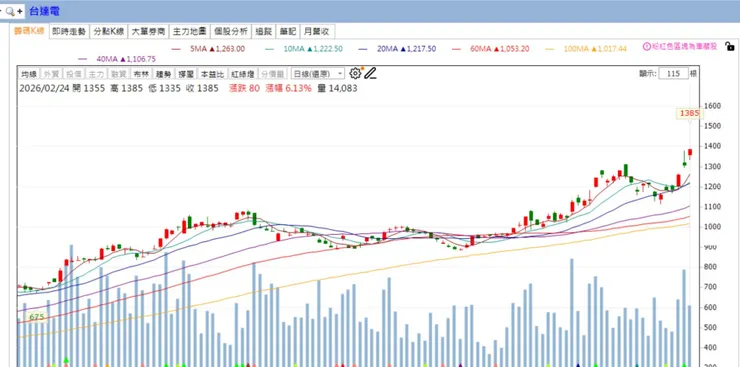Switch to the 籌碼K線 tab
The height and width of the screenshot is (367, 740).
click(29, 32)
